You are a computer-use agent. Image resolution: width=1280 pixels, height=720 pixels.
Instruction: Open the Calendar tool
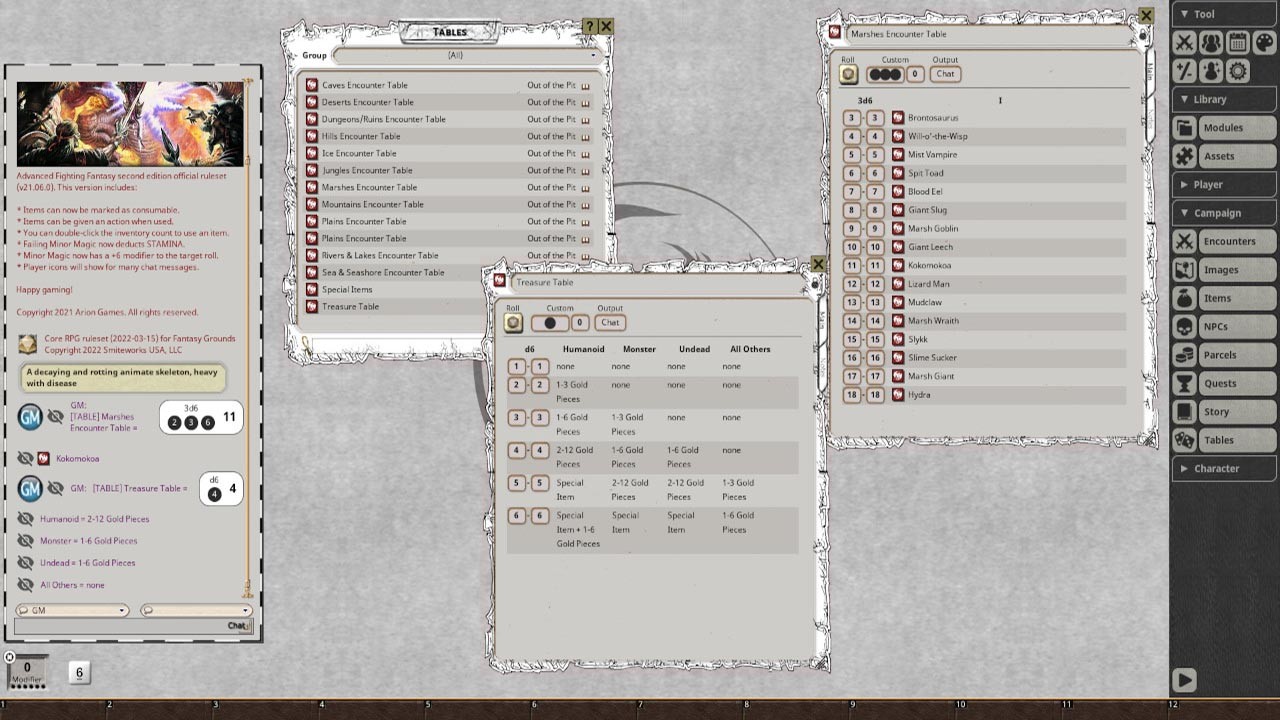tap(1237, 42)
